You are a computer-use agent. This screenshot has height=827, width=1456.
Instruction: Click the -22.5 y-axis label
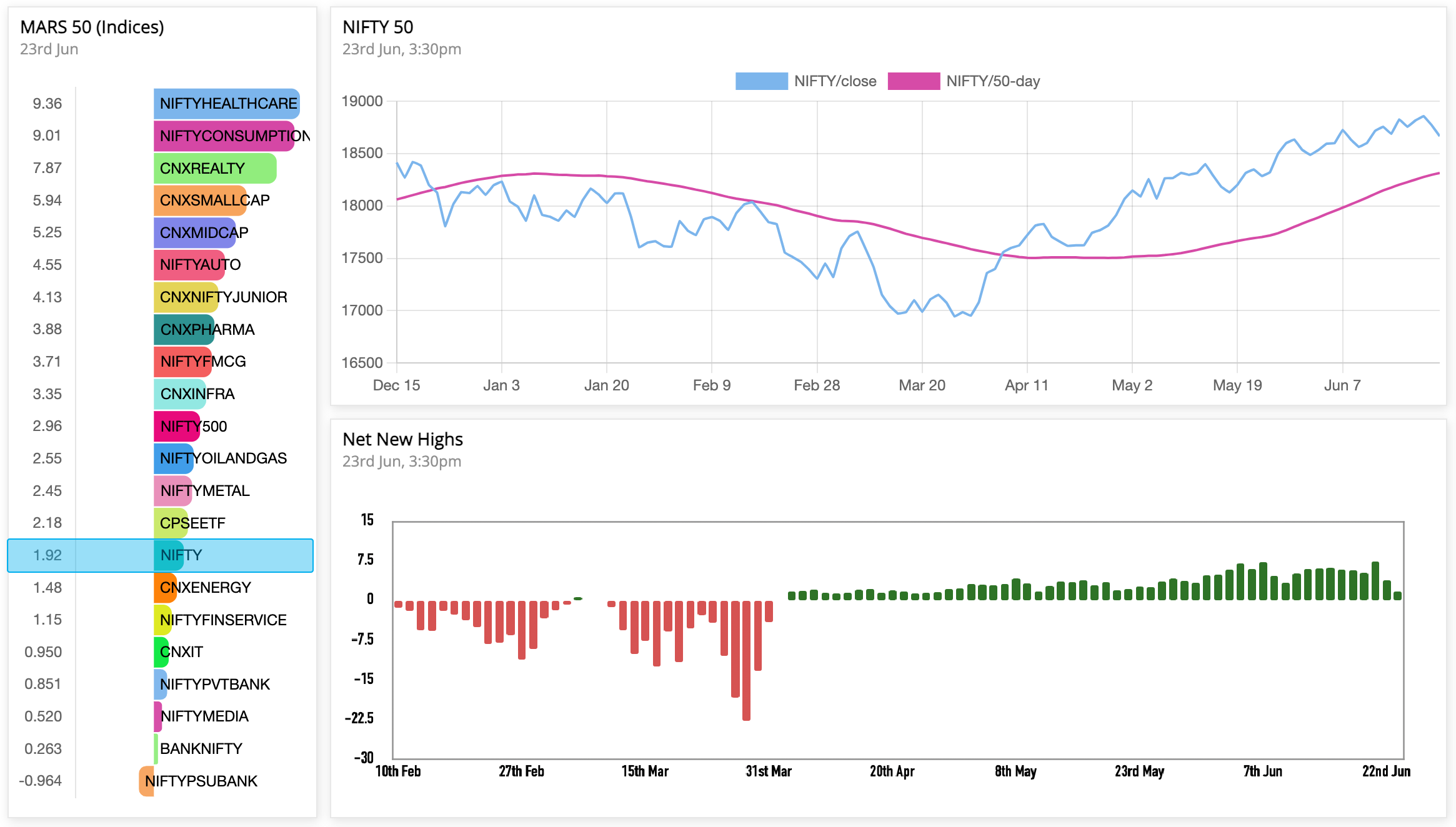(360, 718)
